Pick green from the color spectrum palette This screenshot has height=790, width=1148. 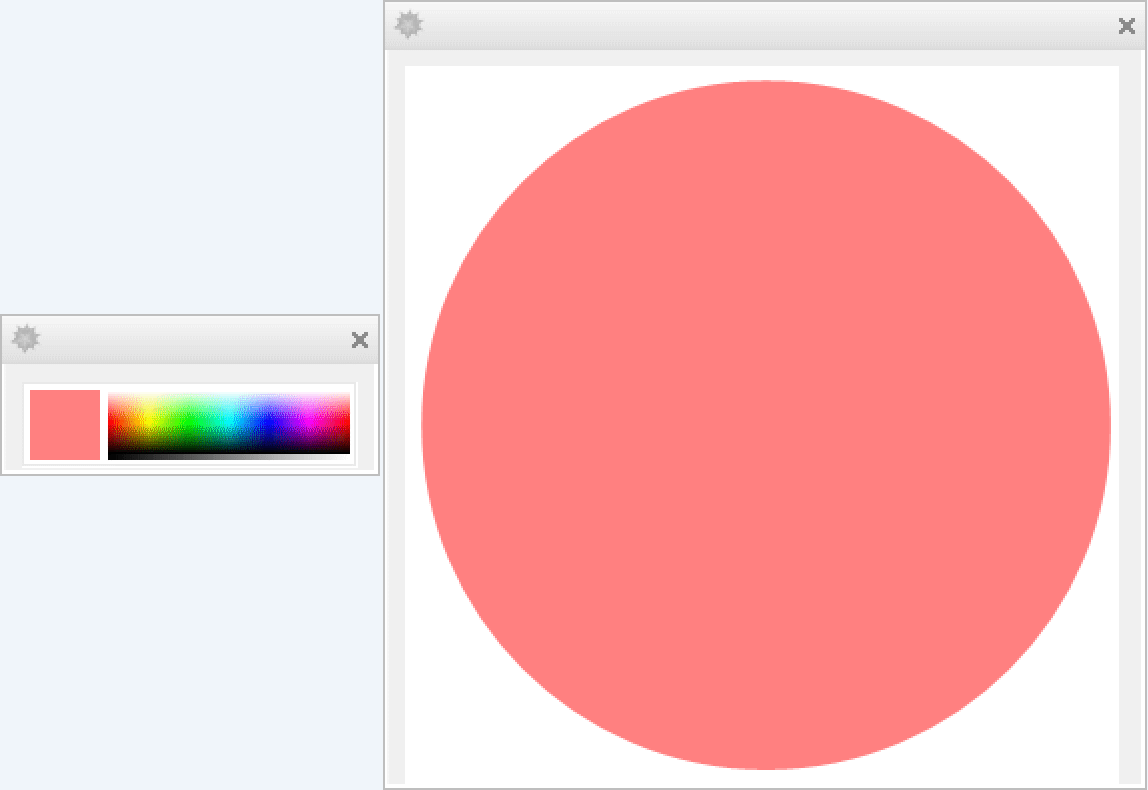pos(190,423)
